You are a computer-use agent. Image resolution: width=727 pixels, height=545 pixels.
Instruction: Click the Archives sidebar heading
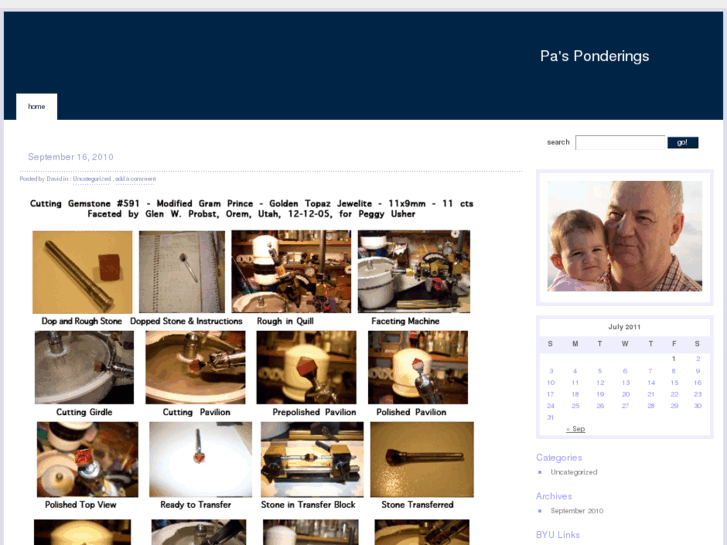(554, 496)
